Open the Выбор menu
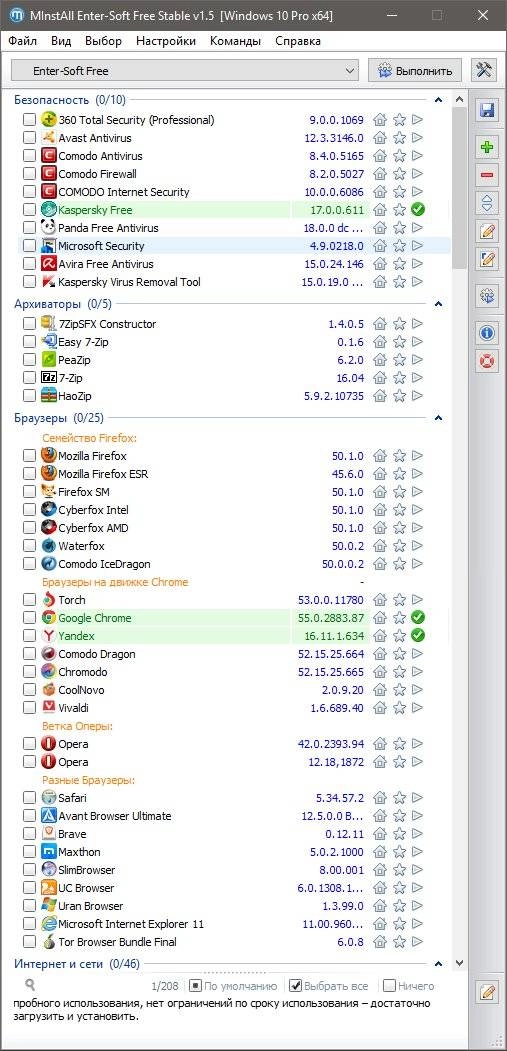507x1051 pixels. pyautogui.click(x=103, y=41)
